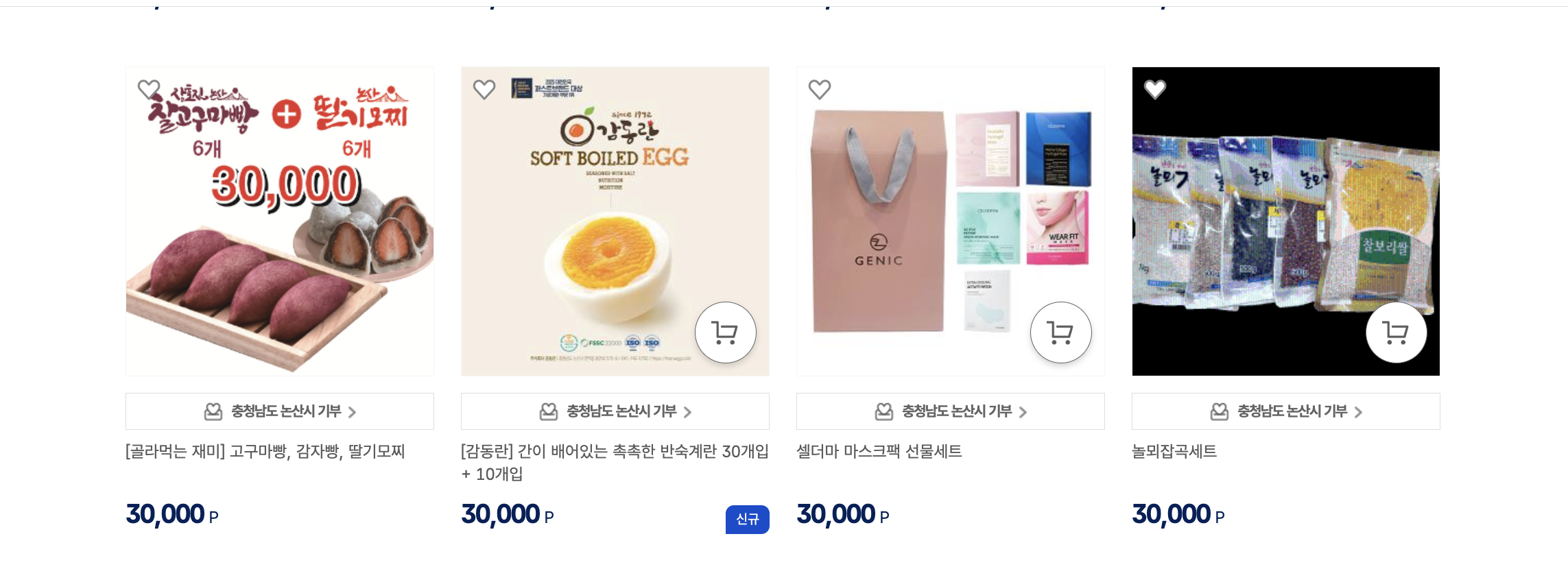
Task: Open product title 골라먹는 재미 고구마빵
Action: pos(265,451)
